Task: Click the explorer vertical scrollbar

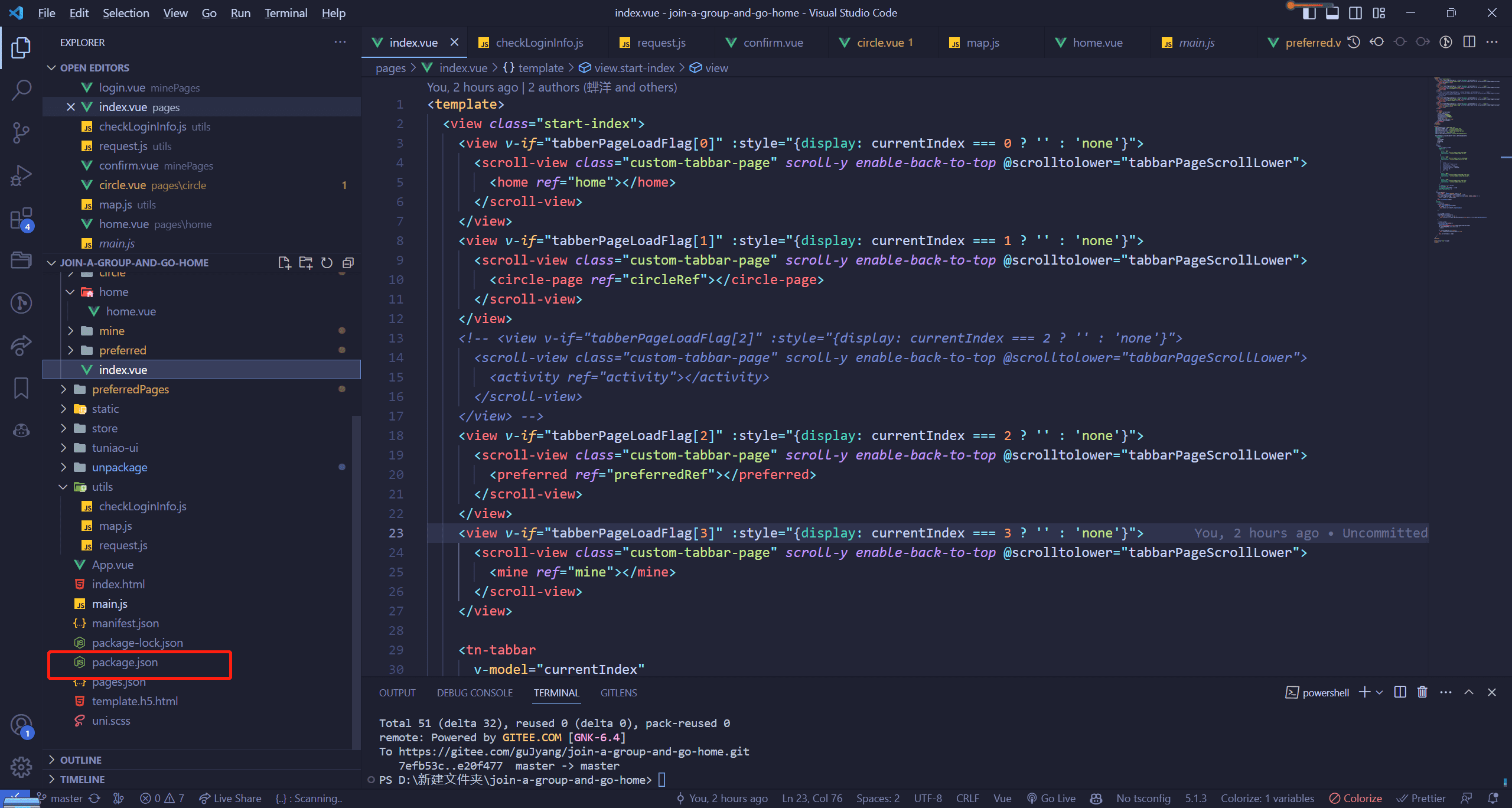Action: coord(356,582)
